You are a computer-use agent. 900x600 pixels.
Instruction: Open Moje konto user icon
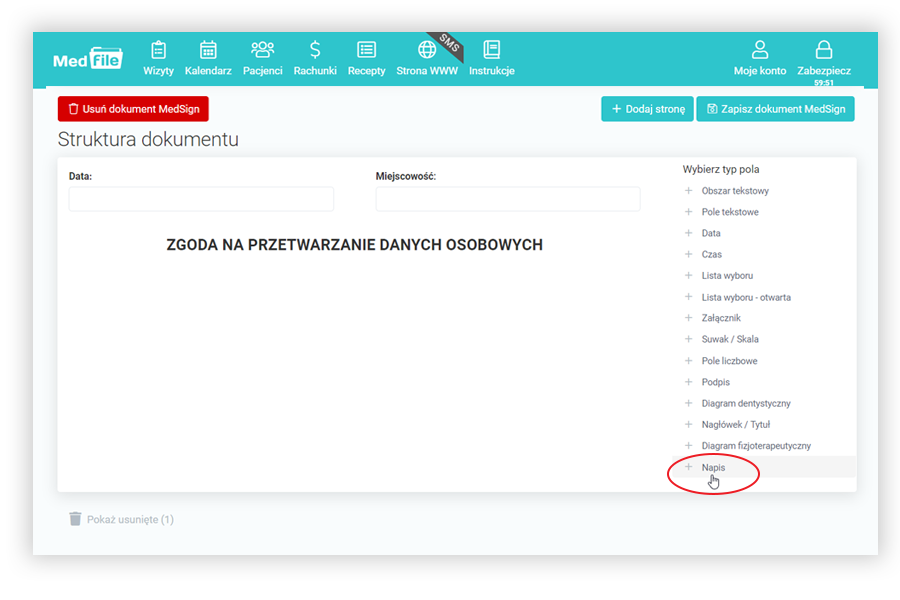coord(760,50)
